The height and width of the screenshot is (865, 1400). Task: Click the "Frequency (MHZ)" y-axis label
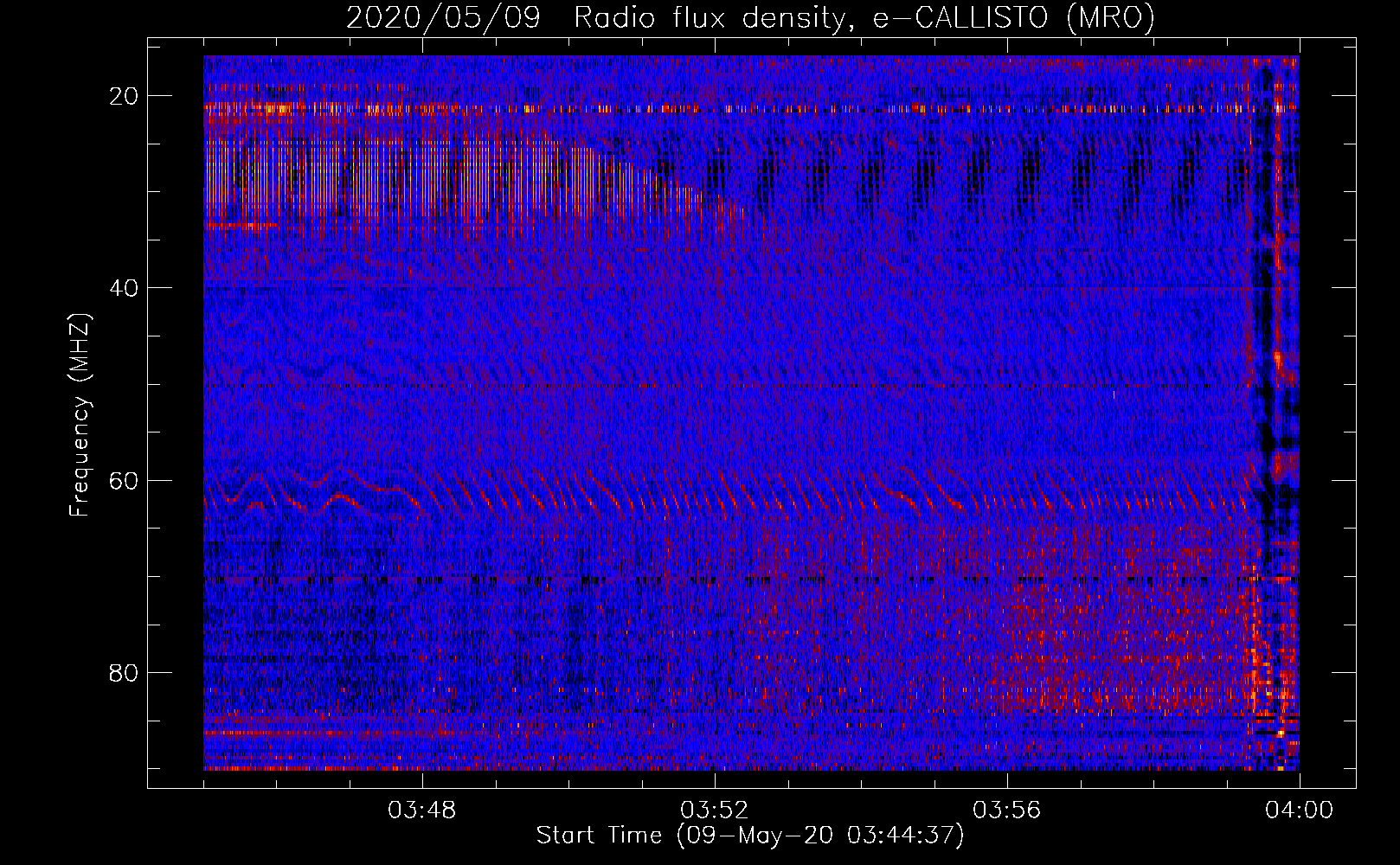coord(80,415)
